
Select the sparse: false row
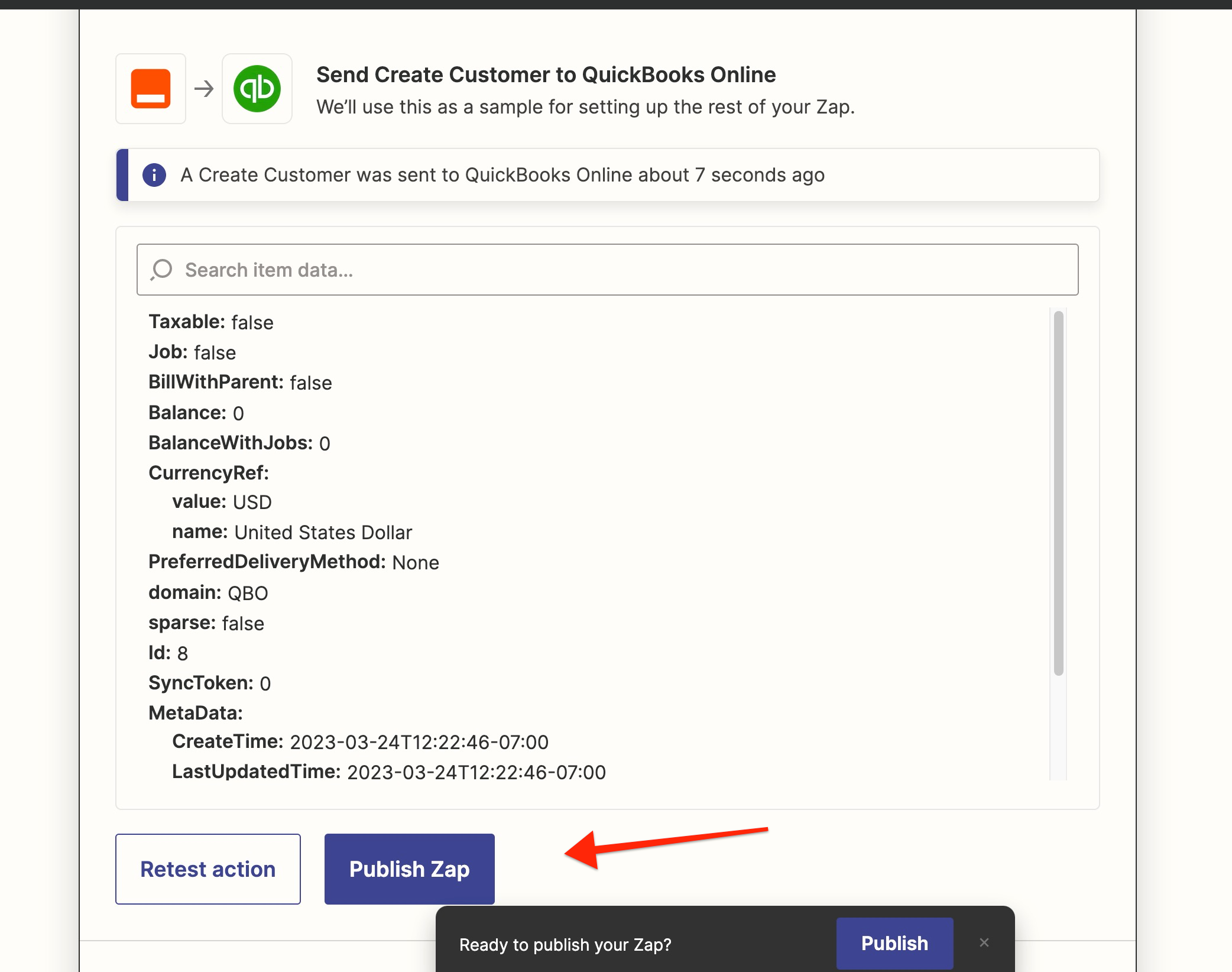206,623
